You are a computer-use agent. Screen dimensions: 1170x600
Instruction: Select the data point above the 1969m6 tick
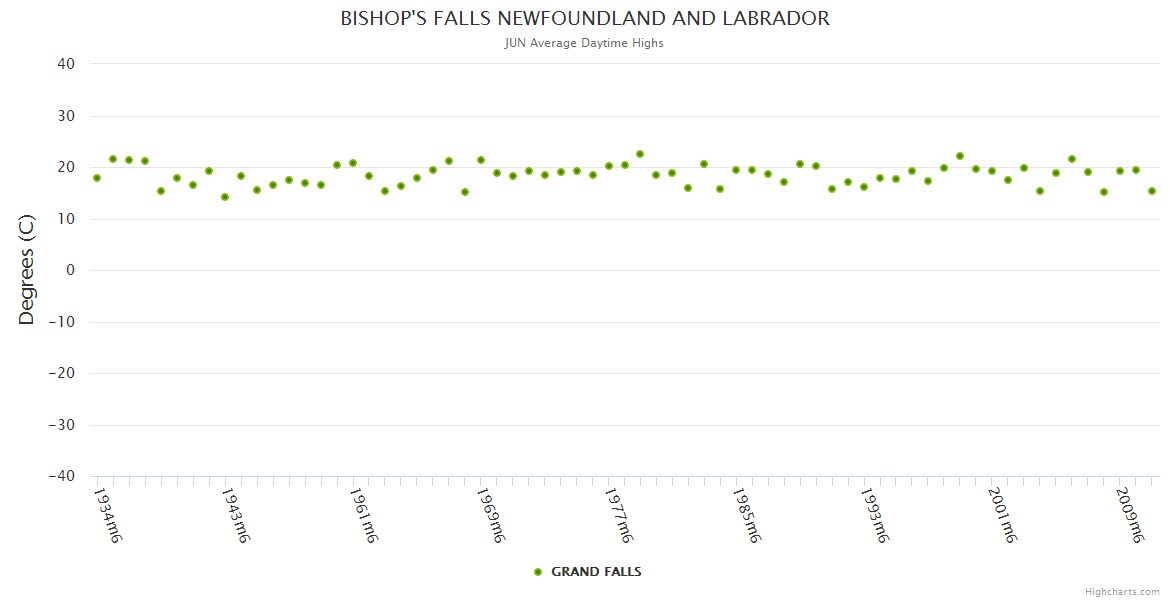pyautogui.click(x=481, y=160)
